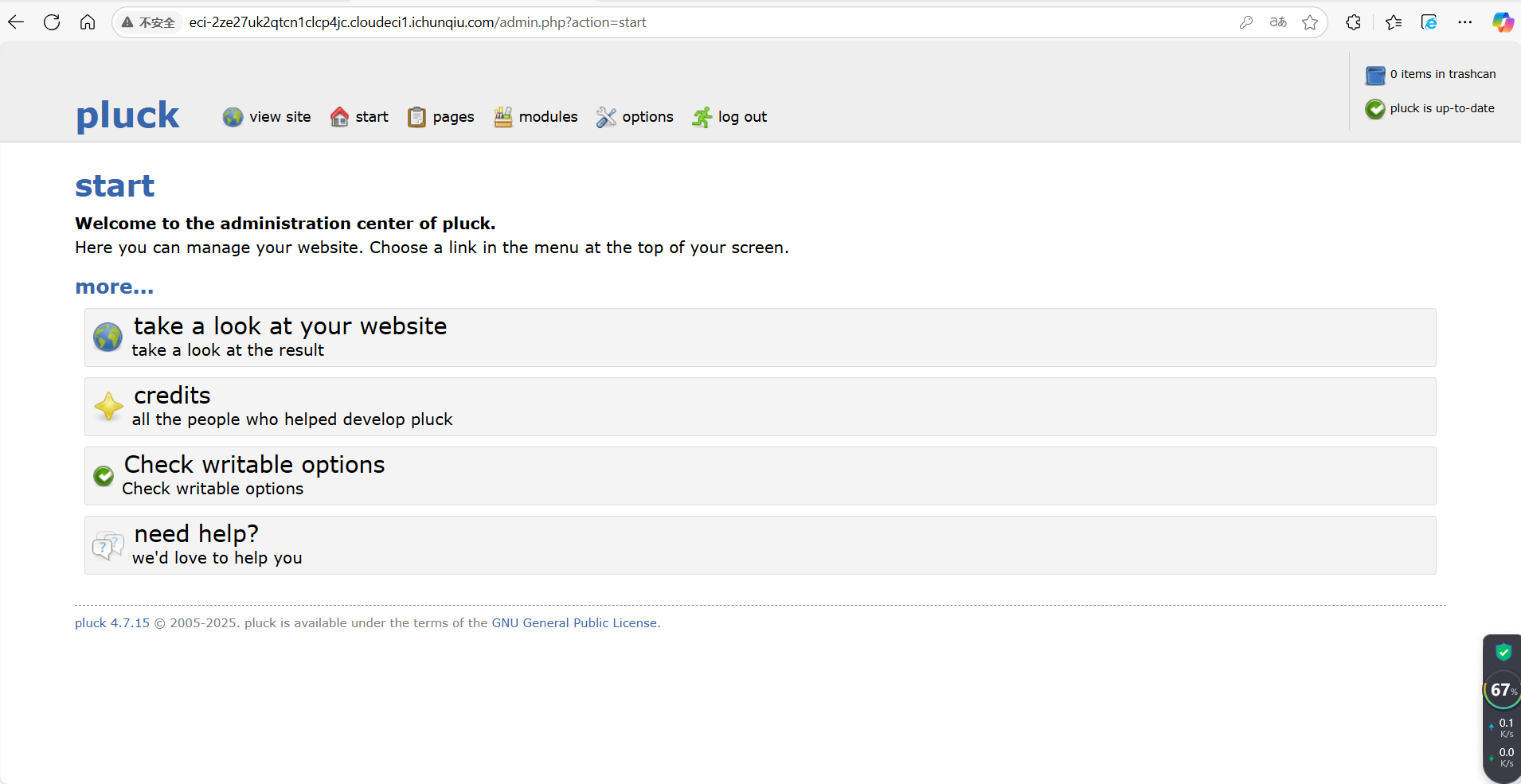Open the need help? link
The image size is (1521, 784).
pos(196,534)
